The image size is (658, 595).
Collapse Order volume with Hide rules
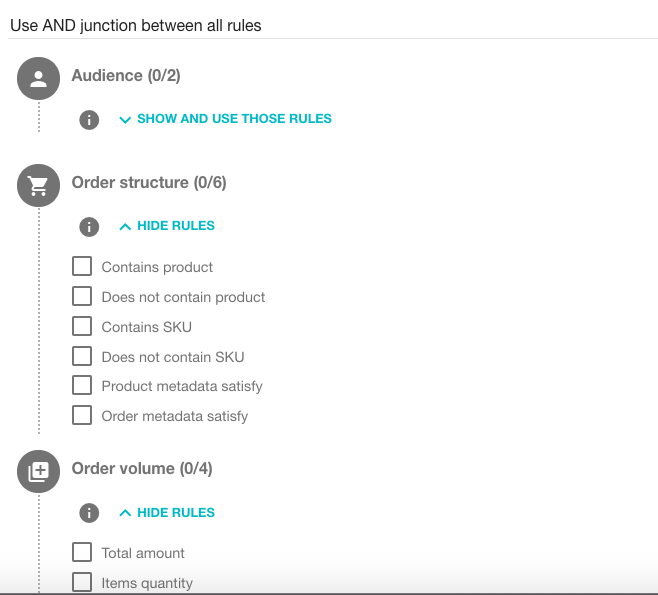[167, 513]
